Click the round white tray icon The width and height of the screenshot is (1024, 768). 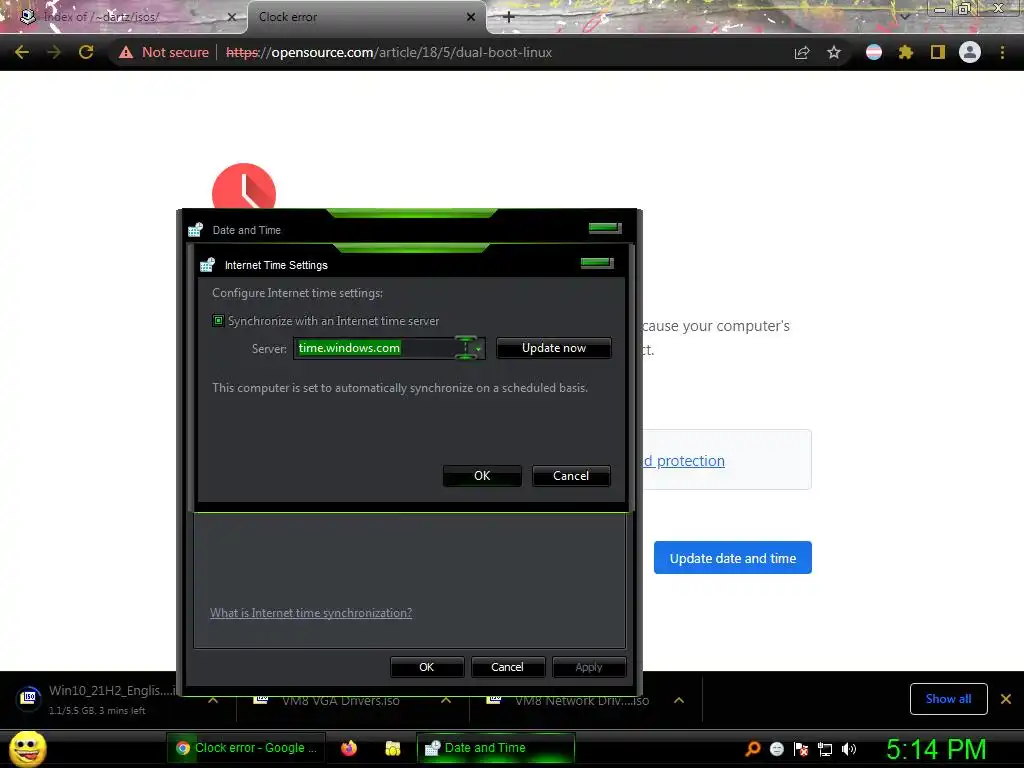[x=776, y=749]
